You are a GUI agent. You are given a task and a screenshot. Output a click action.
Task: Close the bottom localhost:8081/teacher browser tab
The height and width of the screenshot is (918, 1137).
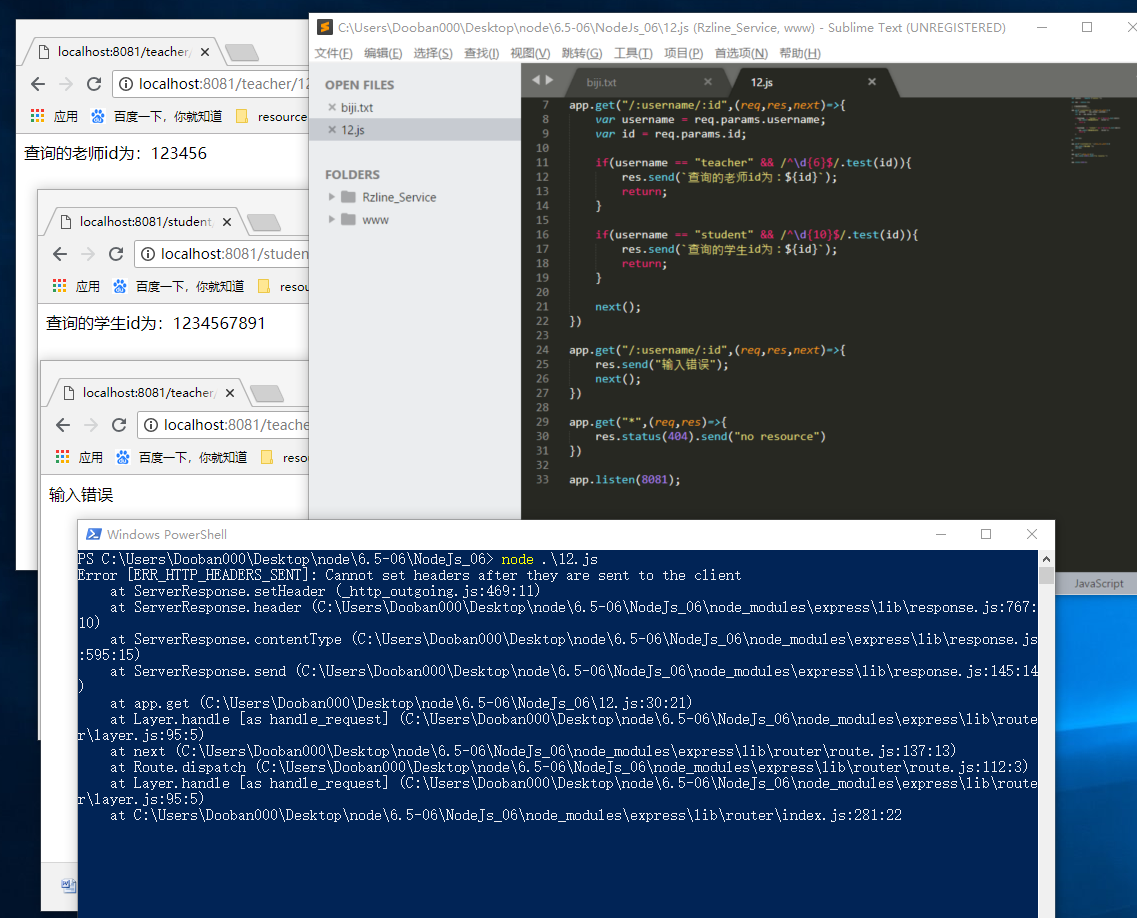[230, 393]
